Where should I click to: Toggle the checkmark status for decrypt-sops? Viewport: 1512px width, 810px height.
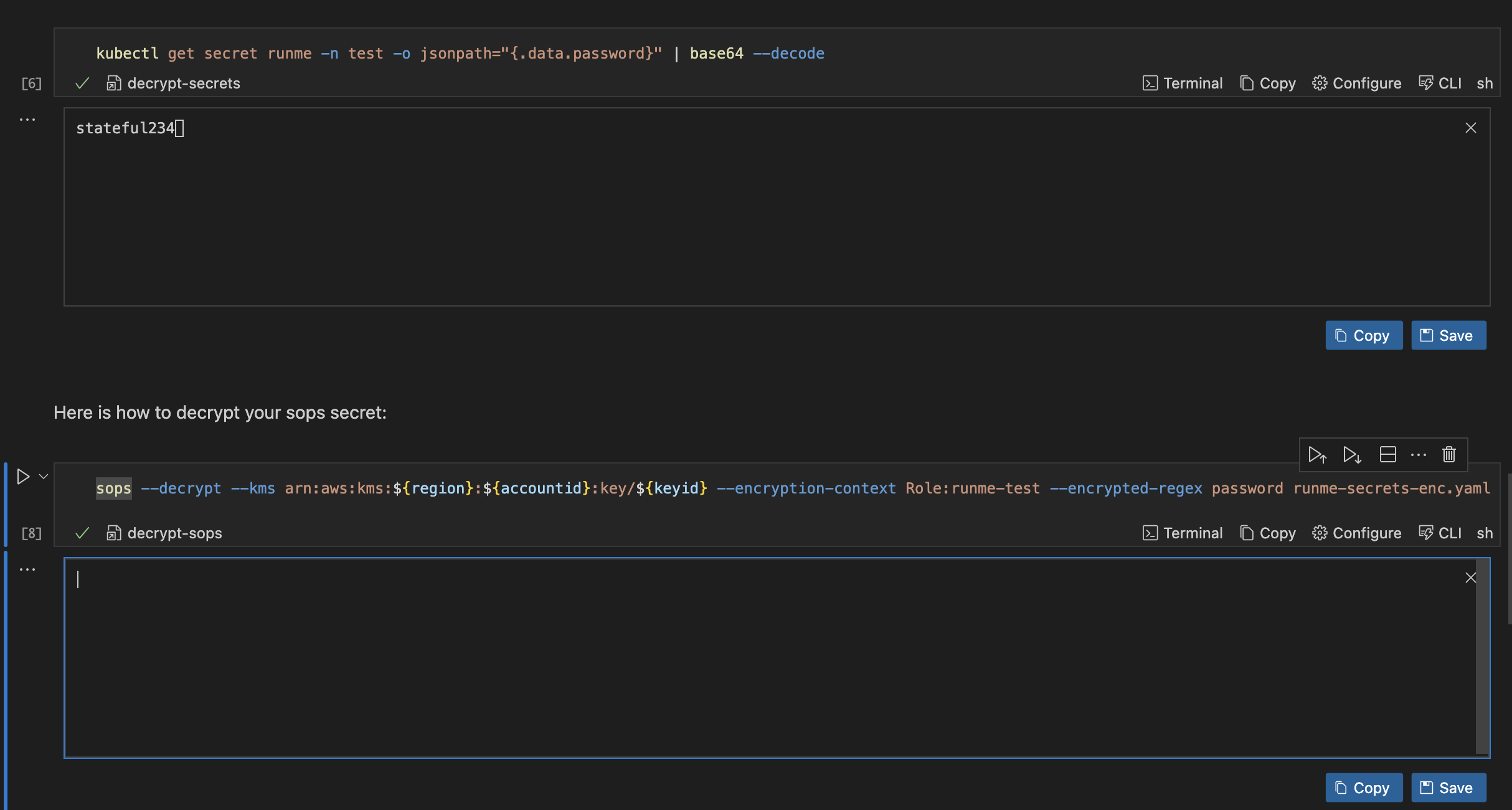(x=80, y=532)
